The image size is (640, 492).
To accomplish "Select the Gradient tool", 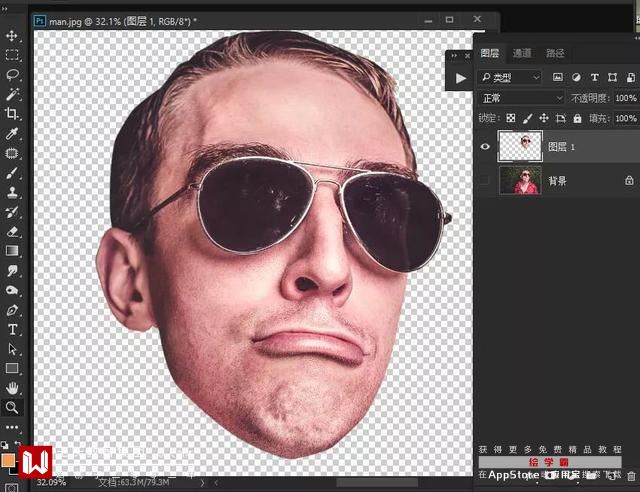I will click(11, 251).
